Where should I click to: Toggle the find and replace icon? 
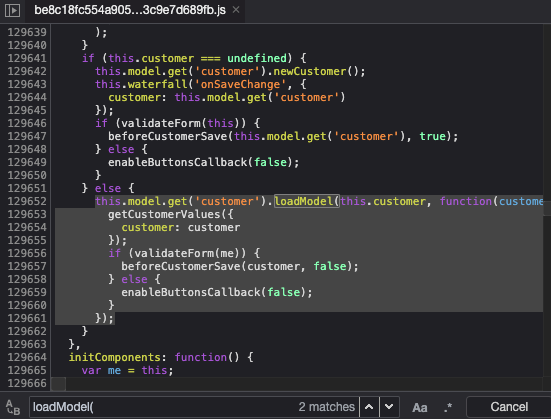pyautogui.click(x=13, y=407)
